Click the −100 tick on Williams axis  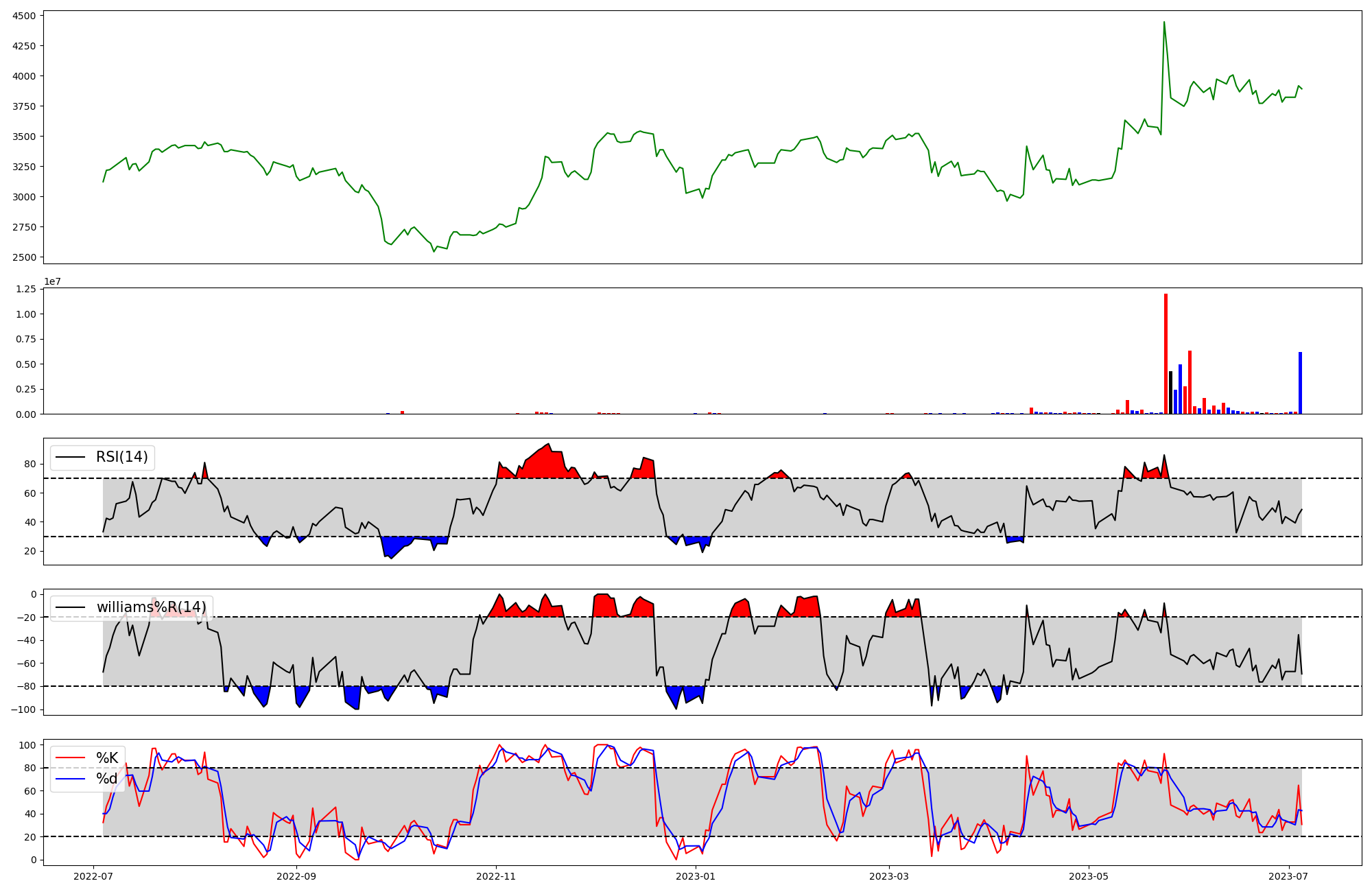23,709
